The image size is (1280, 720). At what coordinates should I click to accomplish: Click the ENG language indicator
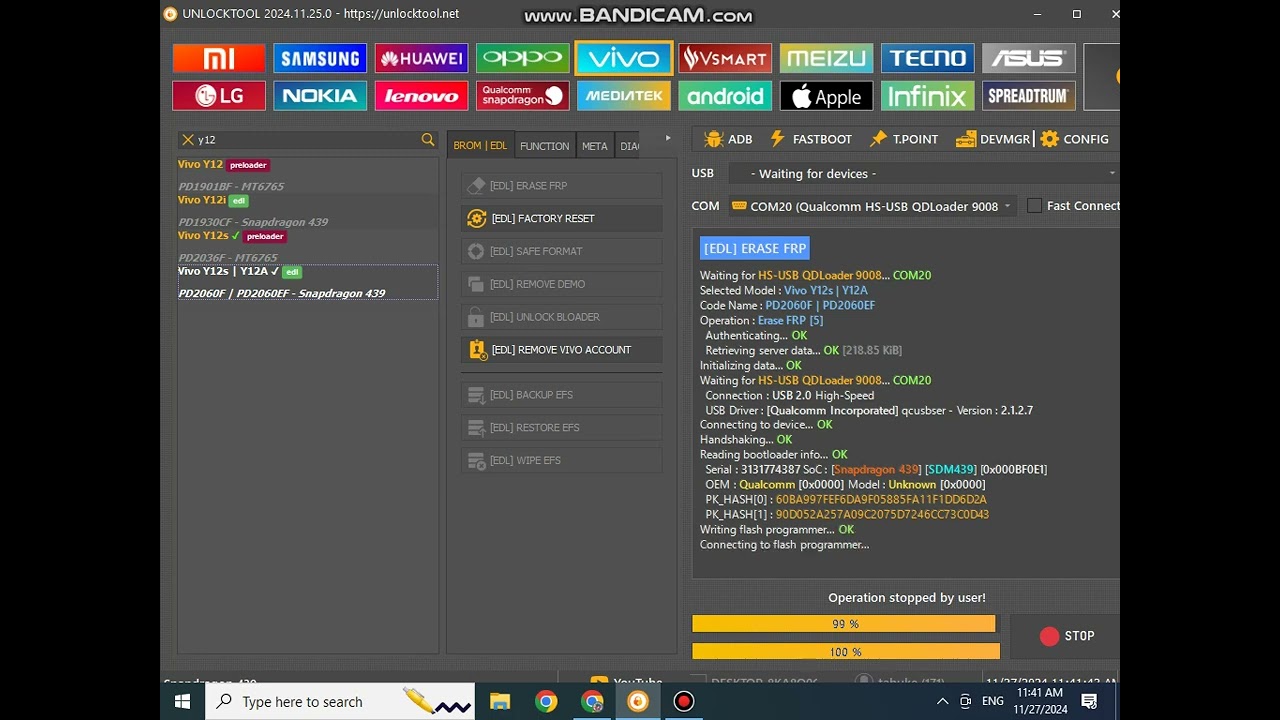coord(993,701)
